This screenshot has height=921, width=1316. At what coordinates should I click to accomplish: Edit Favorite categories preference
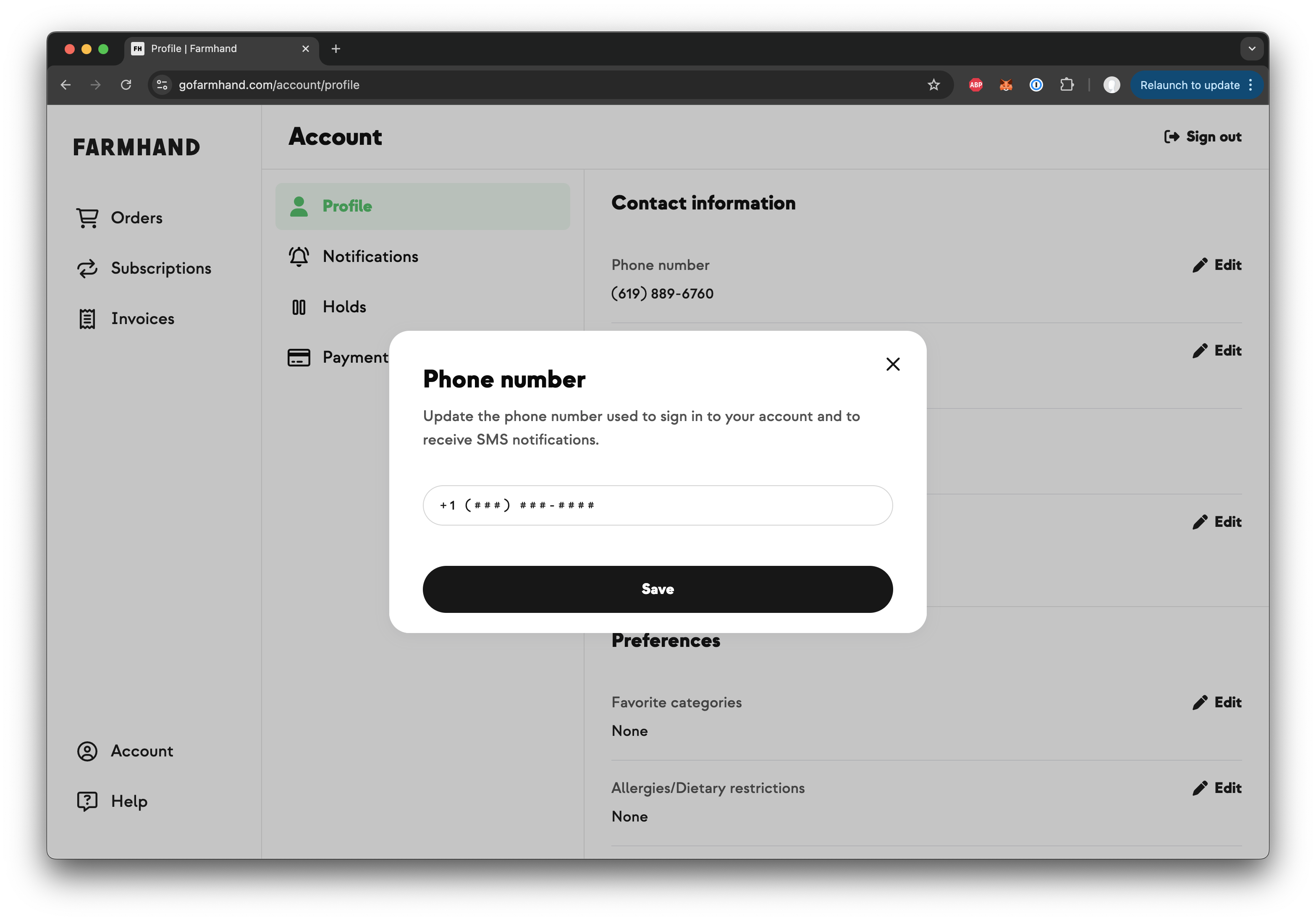click(x=1217, y=702)
